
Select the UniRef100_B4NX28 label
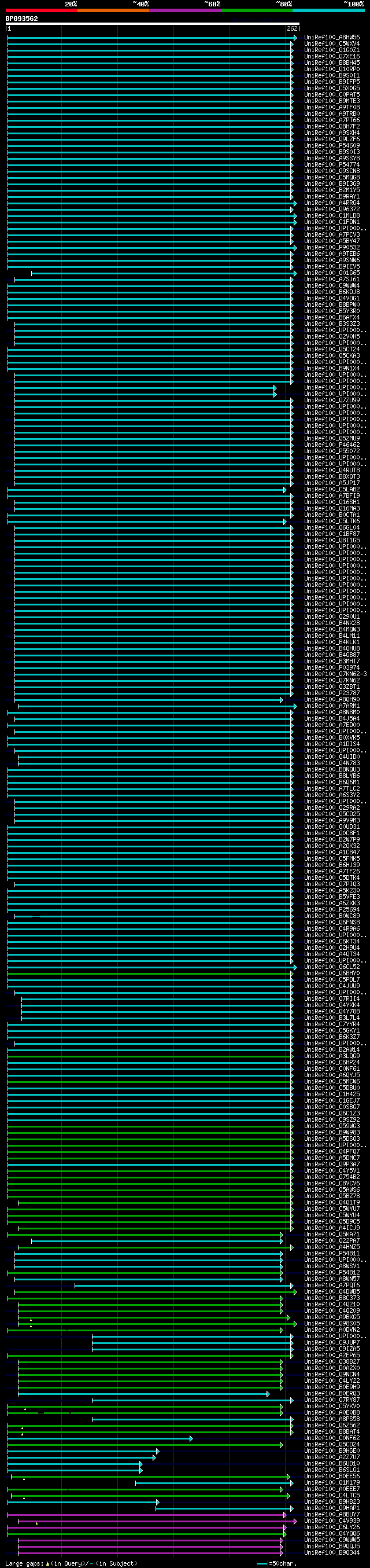point(332,623)
